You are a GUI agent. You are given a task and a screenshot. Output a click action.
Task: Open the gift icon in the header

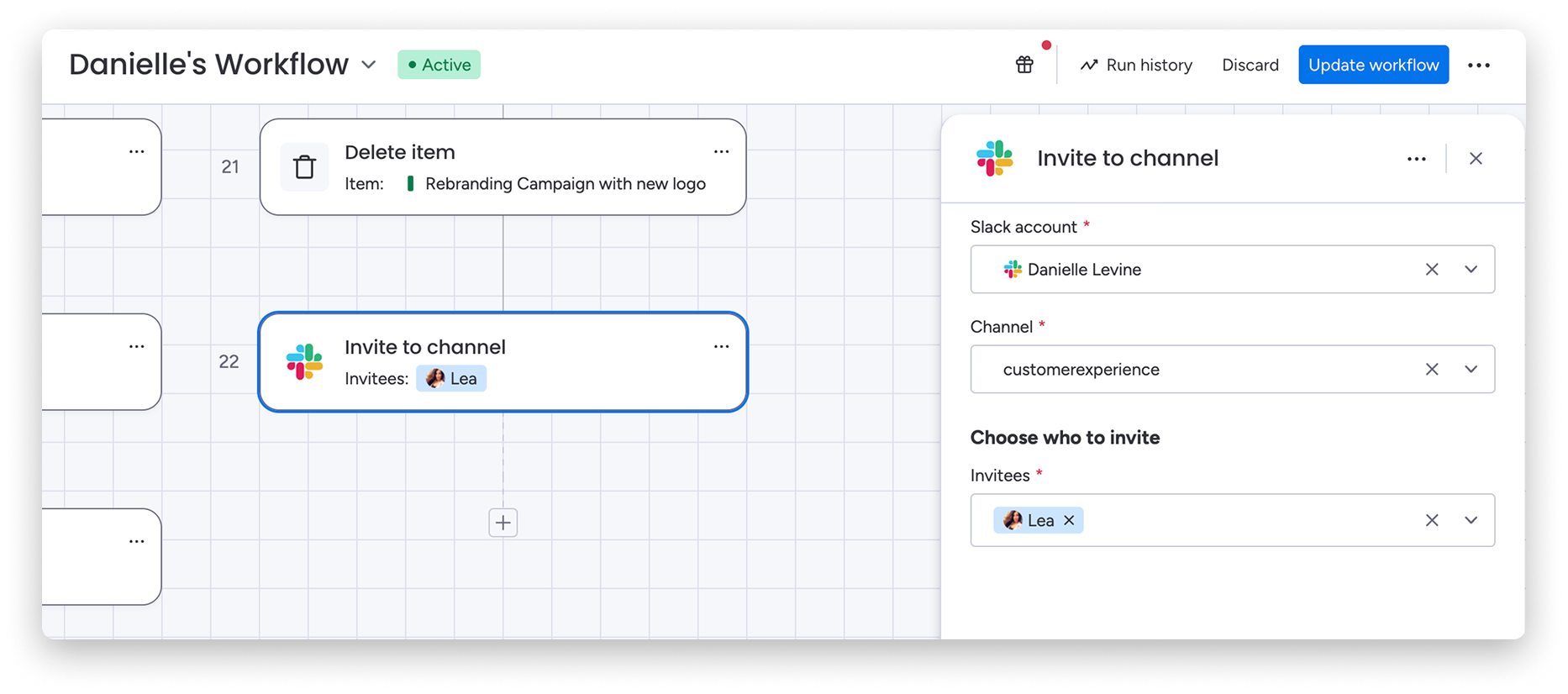pyautogui.click(x=1024, y=65)
